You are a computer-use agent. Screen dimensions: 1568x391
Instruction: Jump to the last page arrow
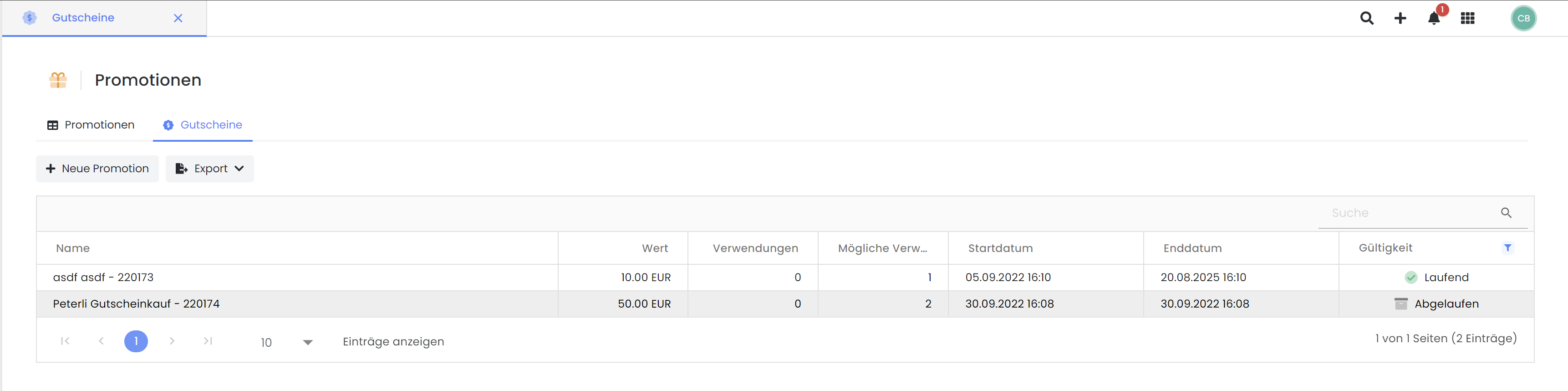[x=208, y=341]
